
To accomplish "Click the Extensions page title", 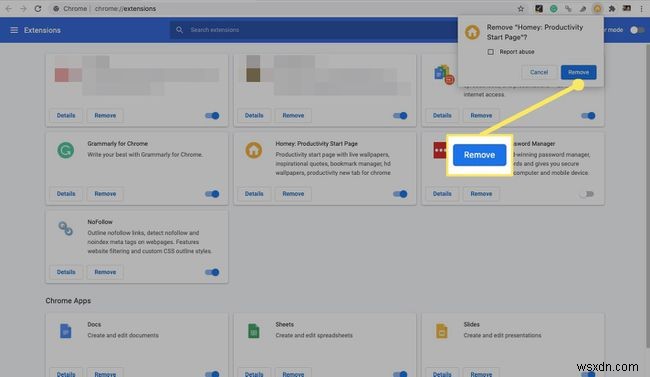I will pyautogui.click(x=42, y=30).
